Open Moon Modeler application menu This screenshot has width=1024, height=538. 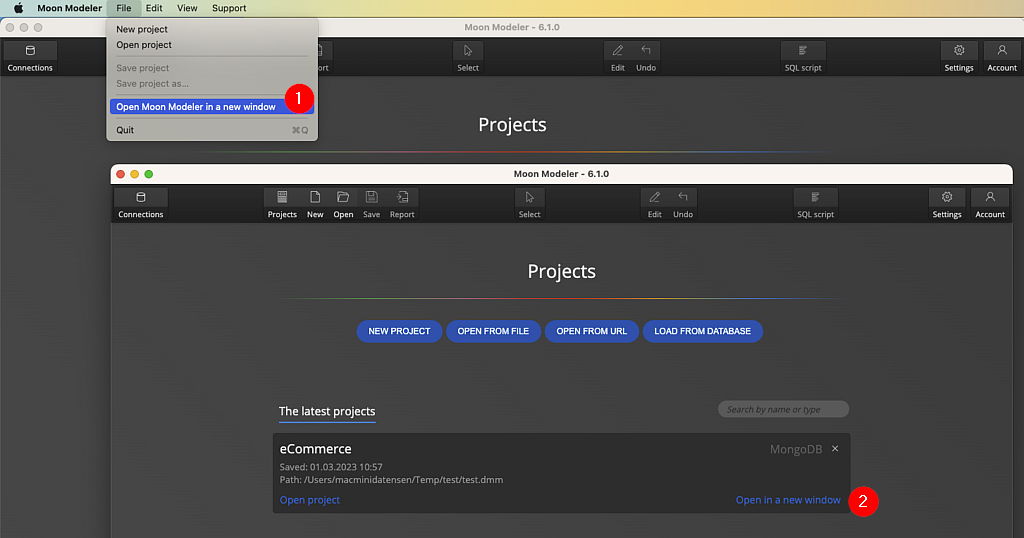coord(69,8)
